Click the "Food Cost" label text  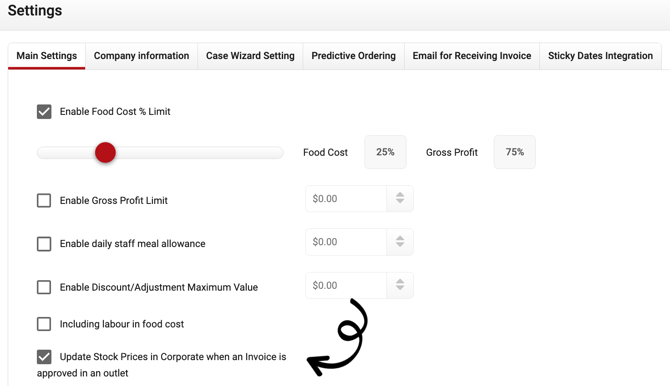click(326, 153)
